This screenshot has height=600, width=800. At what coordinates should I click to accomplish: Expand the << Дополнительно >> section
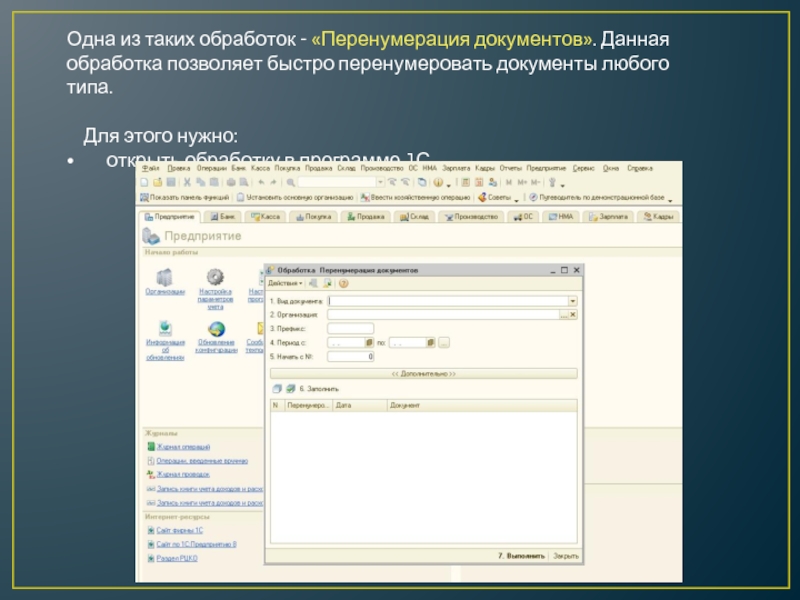423,374
